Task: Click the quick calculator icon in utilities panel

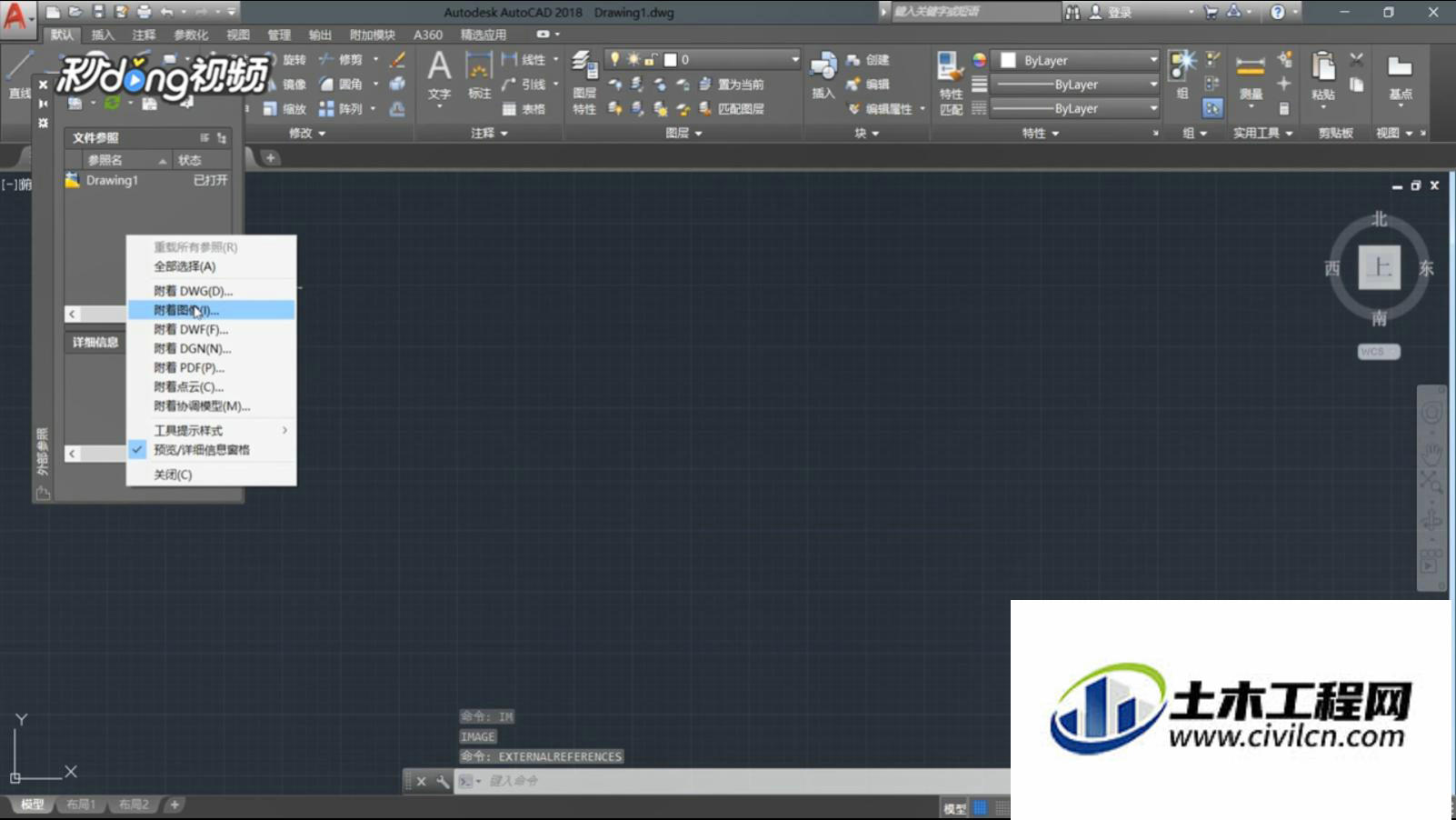Action: [x=1283, y=108]
